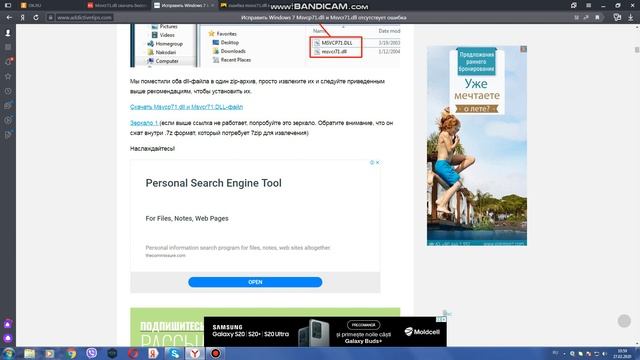Reload the page with the refresh icon
Image resolution: width=640 pixels, height=360 pixels.
pyautogui.click(x=36, y=18)
